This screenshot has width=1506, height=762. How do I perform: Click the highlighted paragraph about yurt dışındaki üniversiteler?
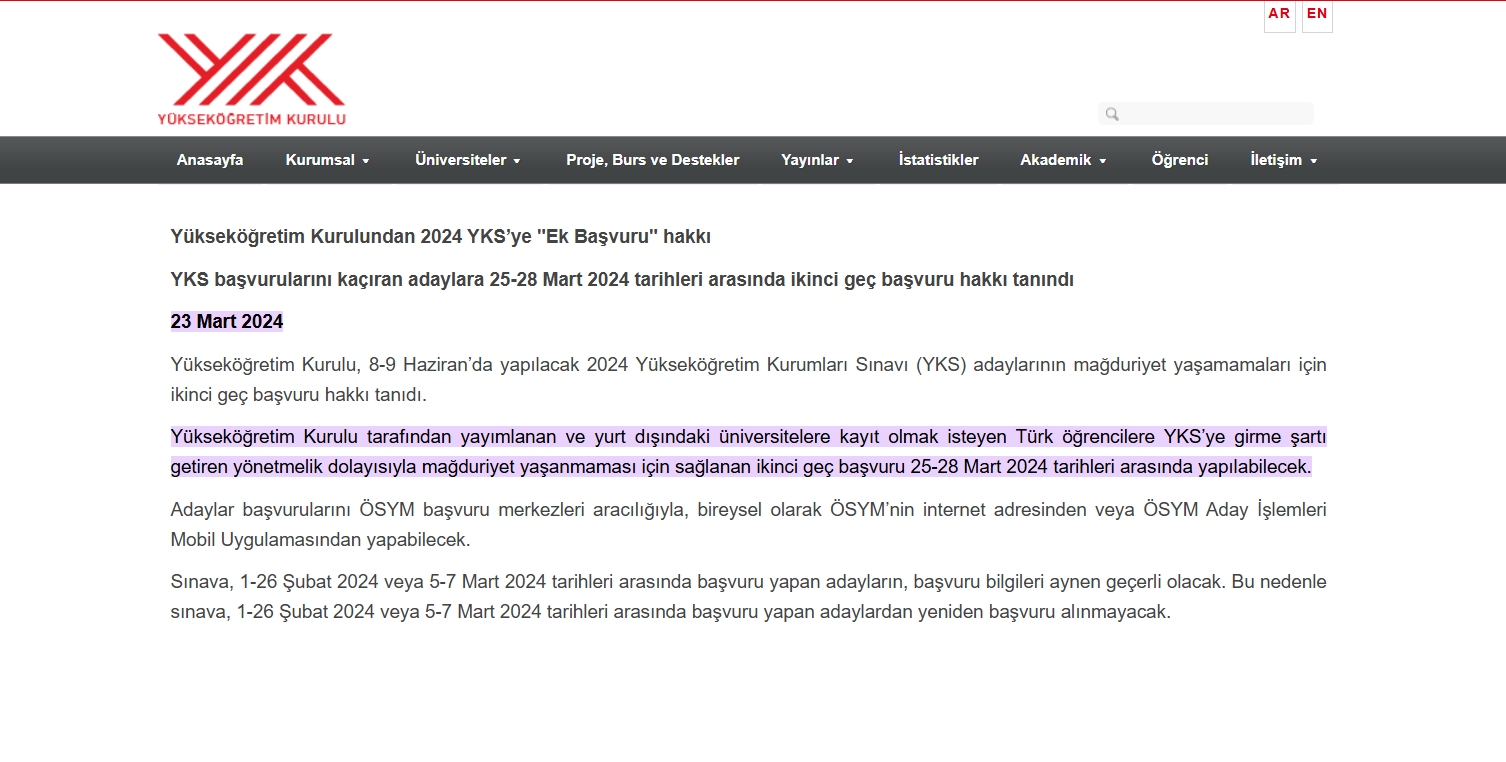pos(748,452)
